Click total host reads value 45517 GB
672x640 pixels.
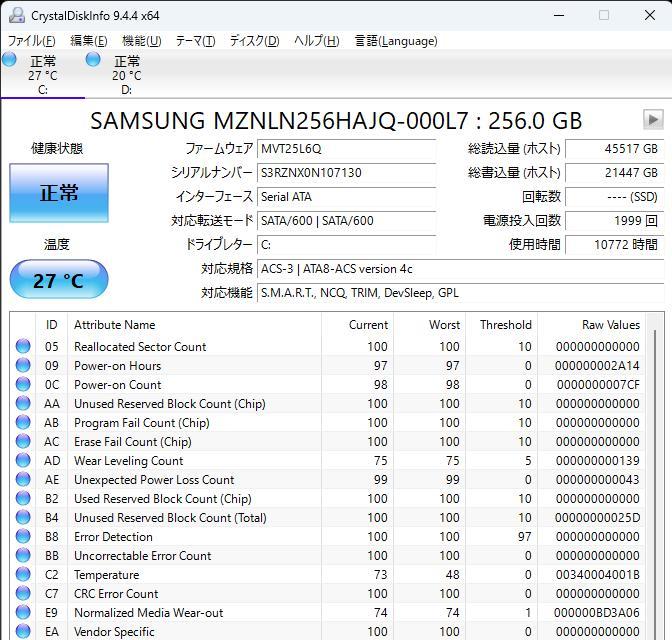(614, 149)
